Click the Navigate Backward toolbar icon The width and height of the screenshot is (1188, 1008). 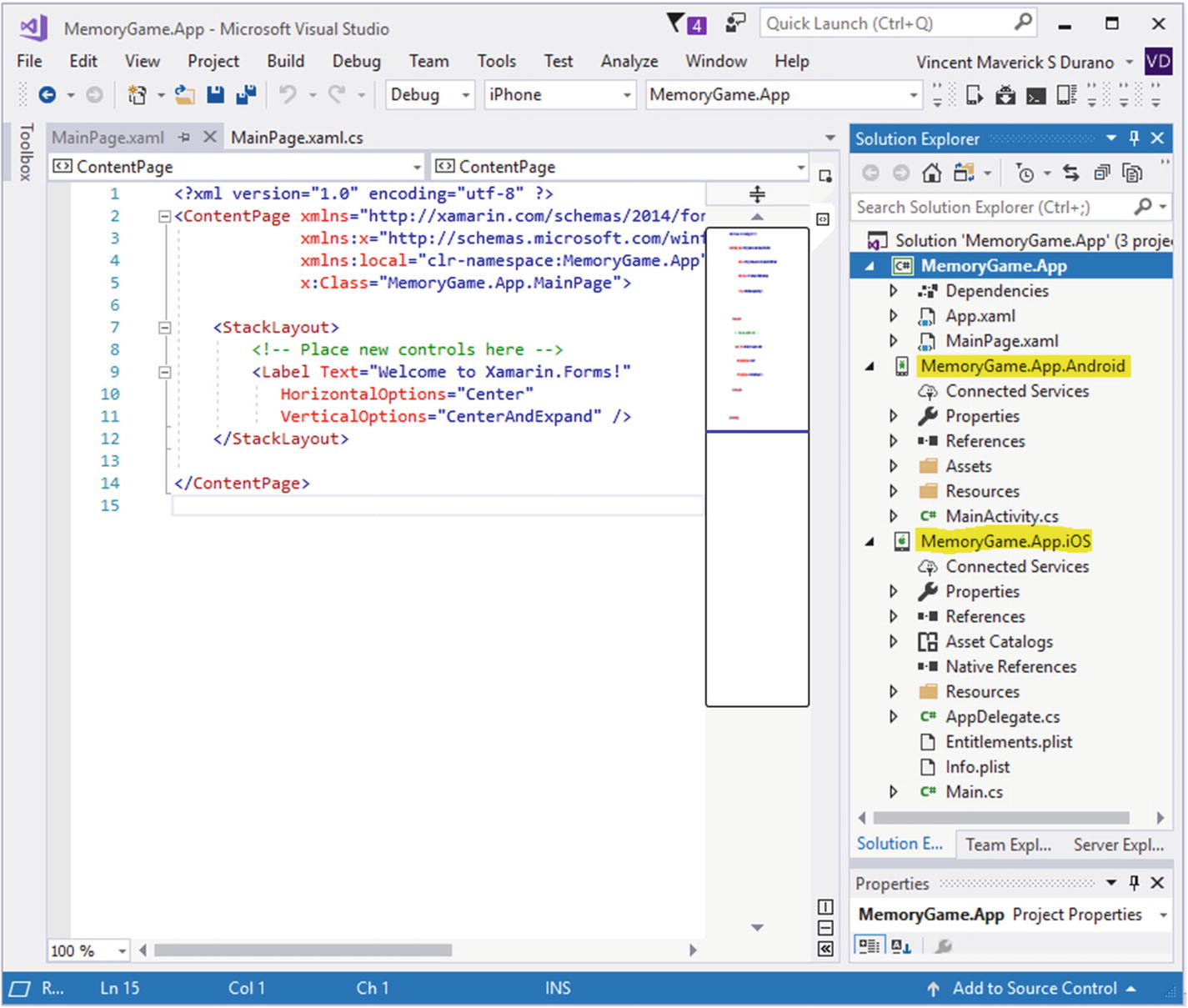click(x=48, y=95)
